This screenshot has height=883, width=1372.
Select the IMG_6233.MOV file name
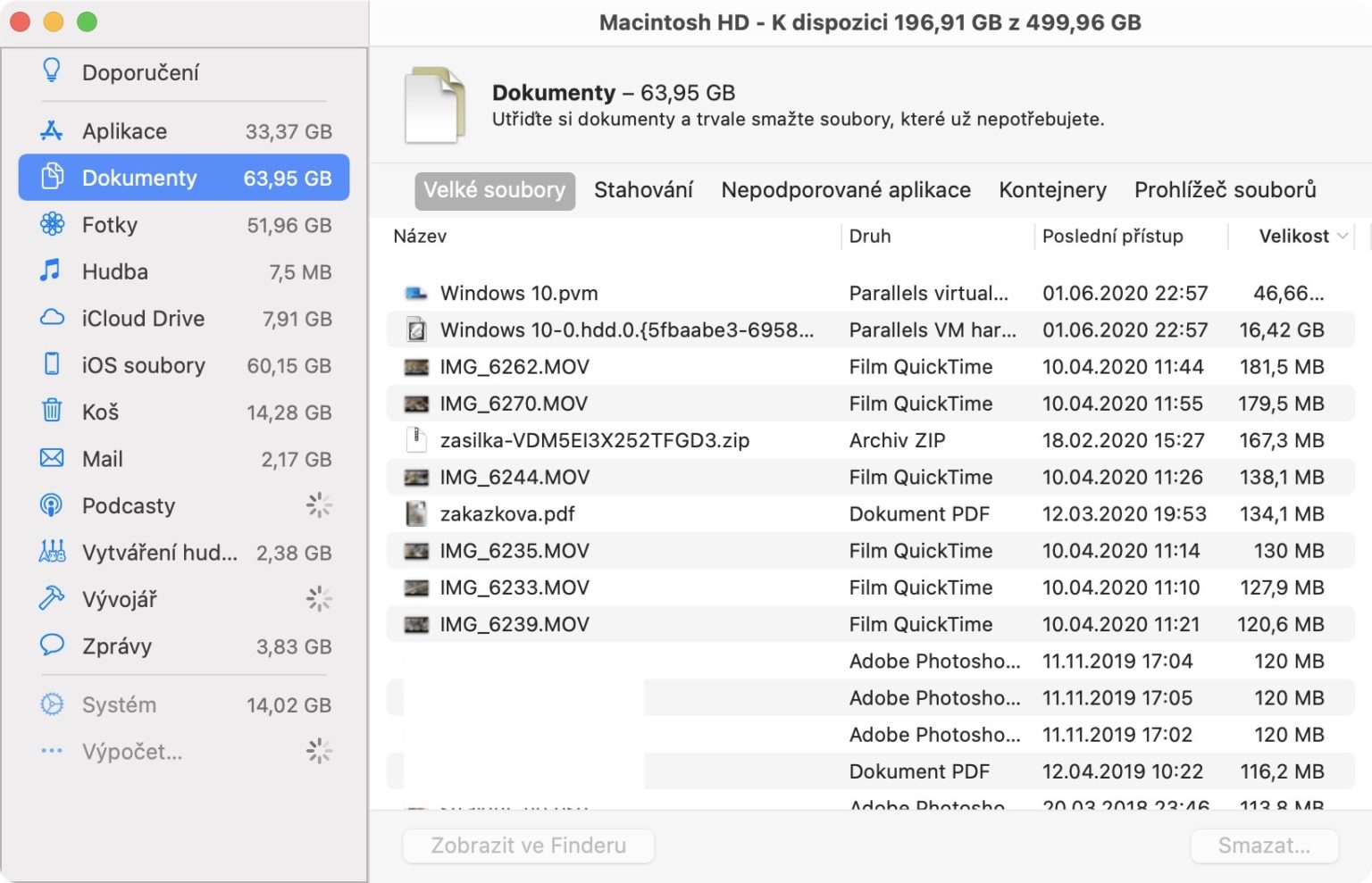514,587
